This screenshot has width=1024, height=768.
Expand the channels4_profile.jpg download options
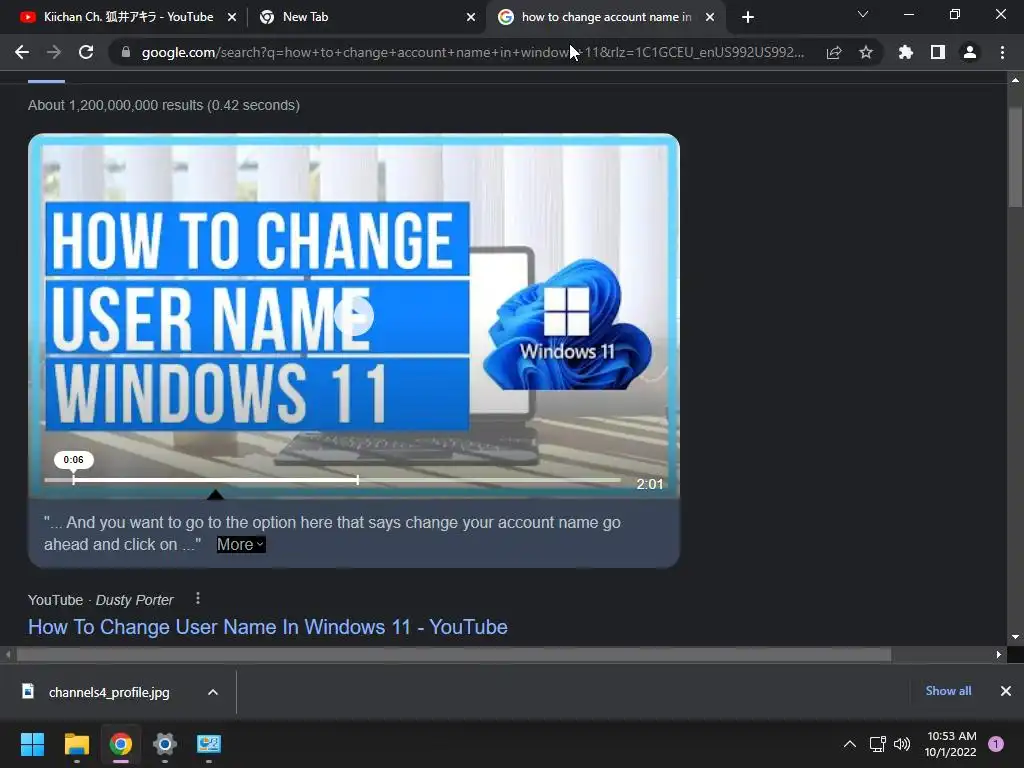point(213,692)
